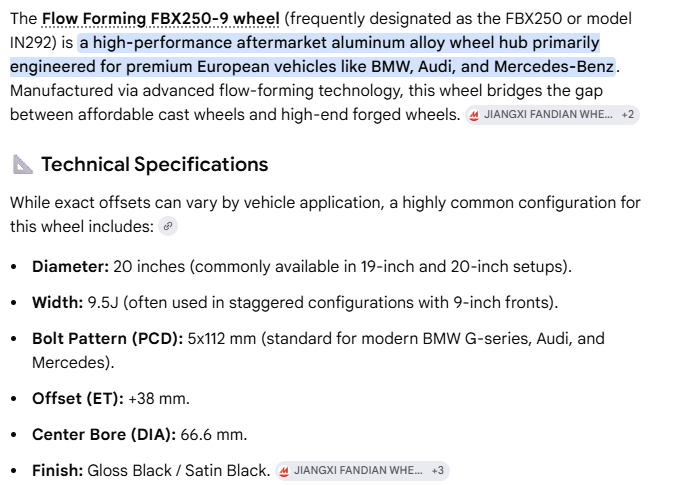Click the 'While exact offsets can vary' paragraph
This screenshot has height=486, width=681.
pyautogui.click(x=325, y=214)
